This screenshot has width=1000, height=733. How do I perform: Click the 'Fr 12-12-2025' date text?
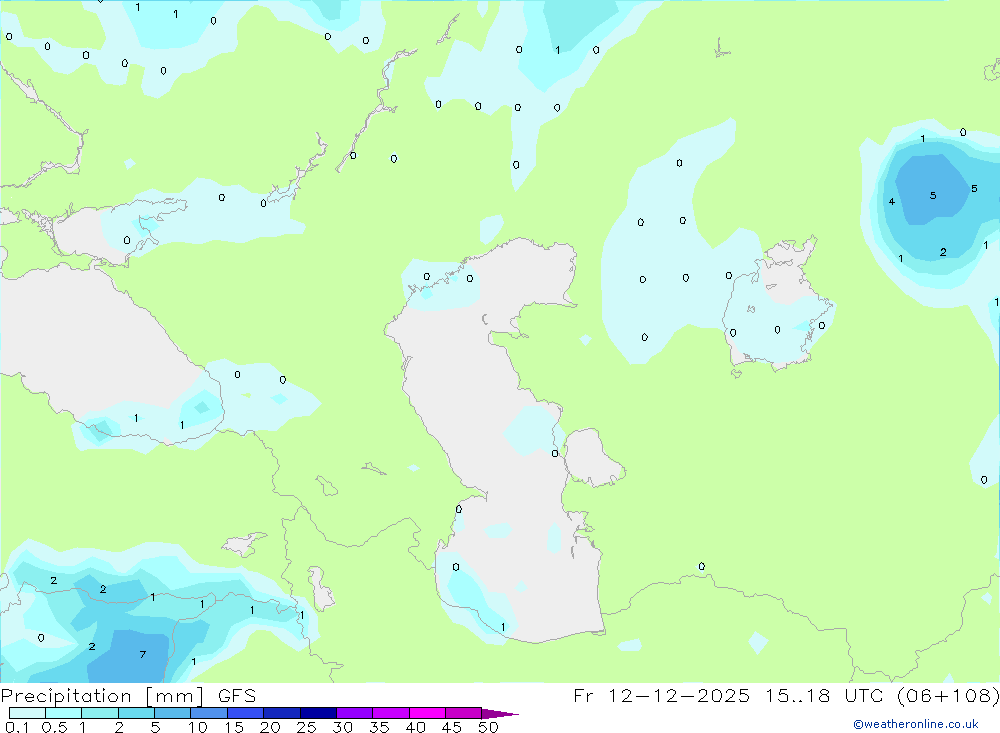[x=661, y=696]
